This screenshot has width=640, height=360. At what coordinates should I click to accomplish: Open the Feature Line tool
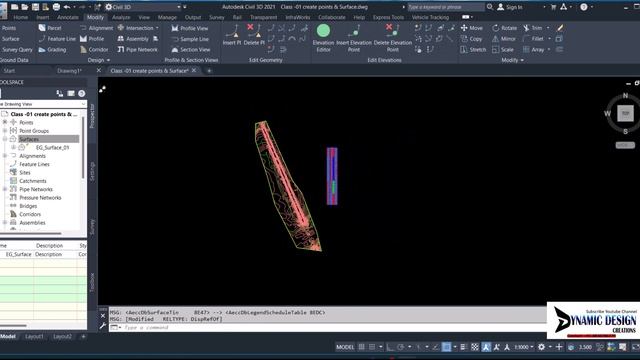[x=57, y=39]
